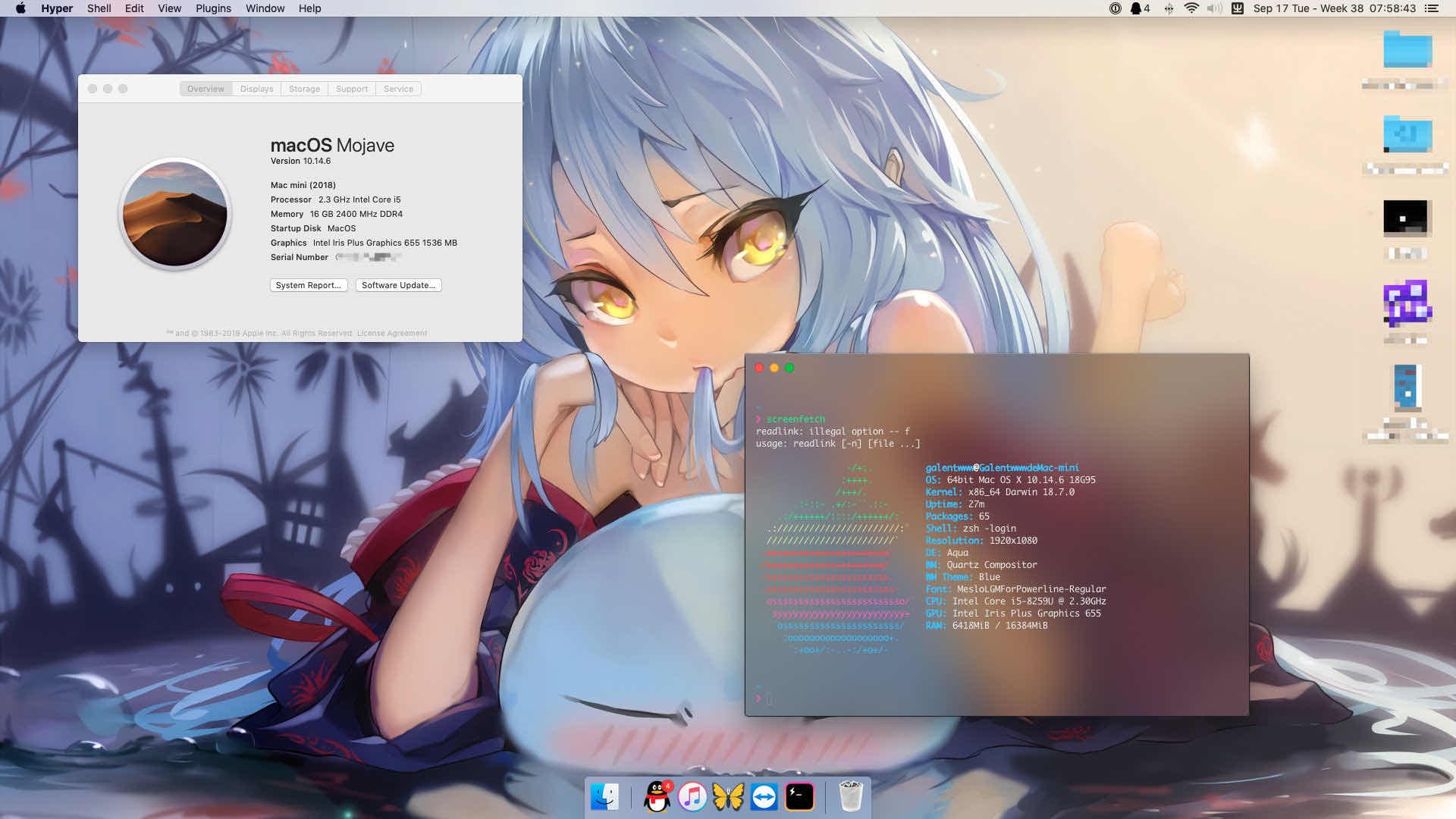The height and width of the screenshot is (819, 1456).
Task: Open TeamViewer from the dock
Action: pos(764,797)
